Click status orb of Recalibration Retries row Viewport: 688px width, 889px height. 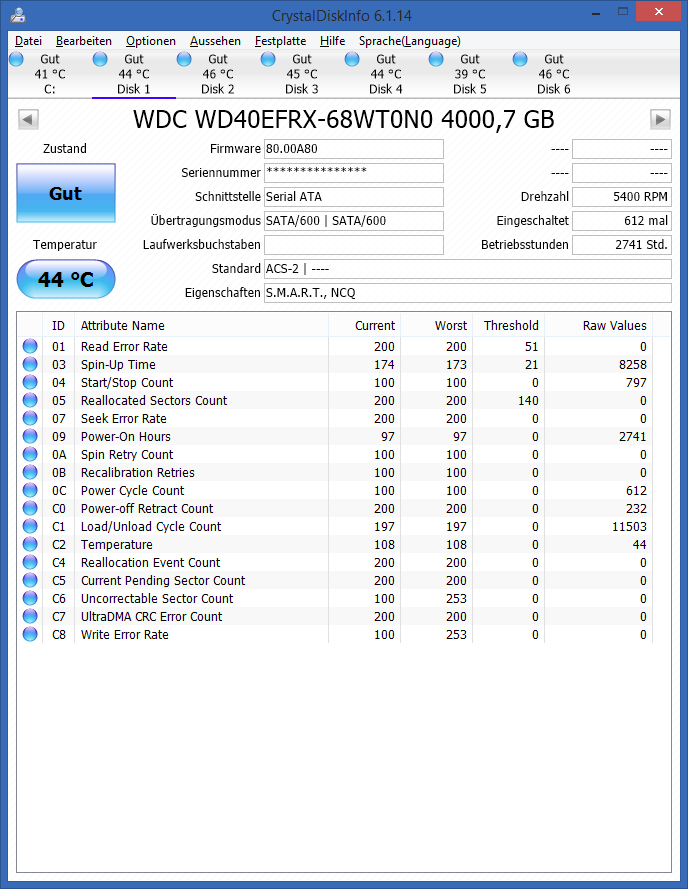pyautogui.click(x=30, y=472)
